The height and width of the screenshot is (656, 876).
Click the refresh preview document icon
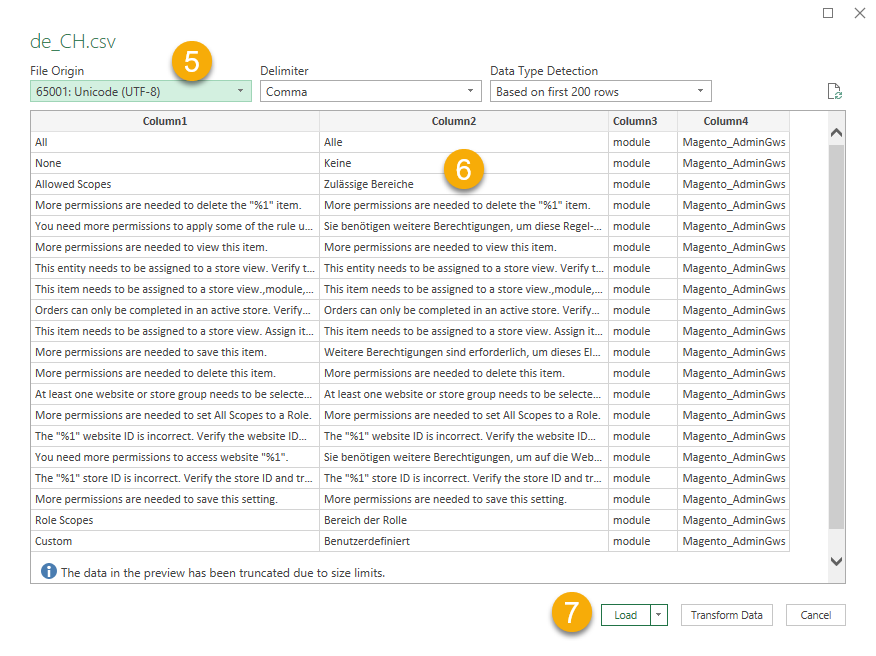point(834,92)
